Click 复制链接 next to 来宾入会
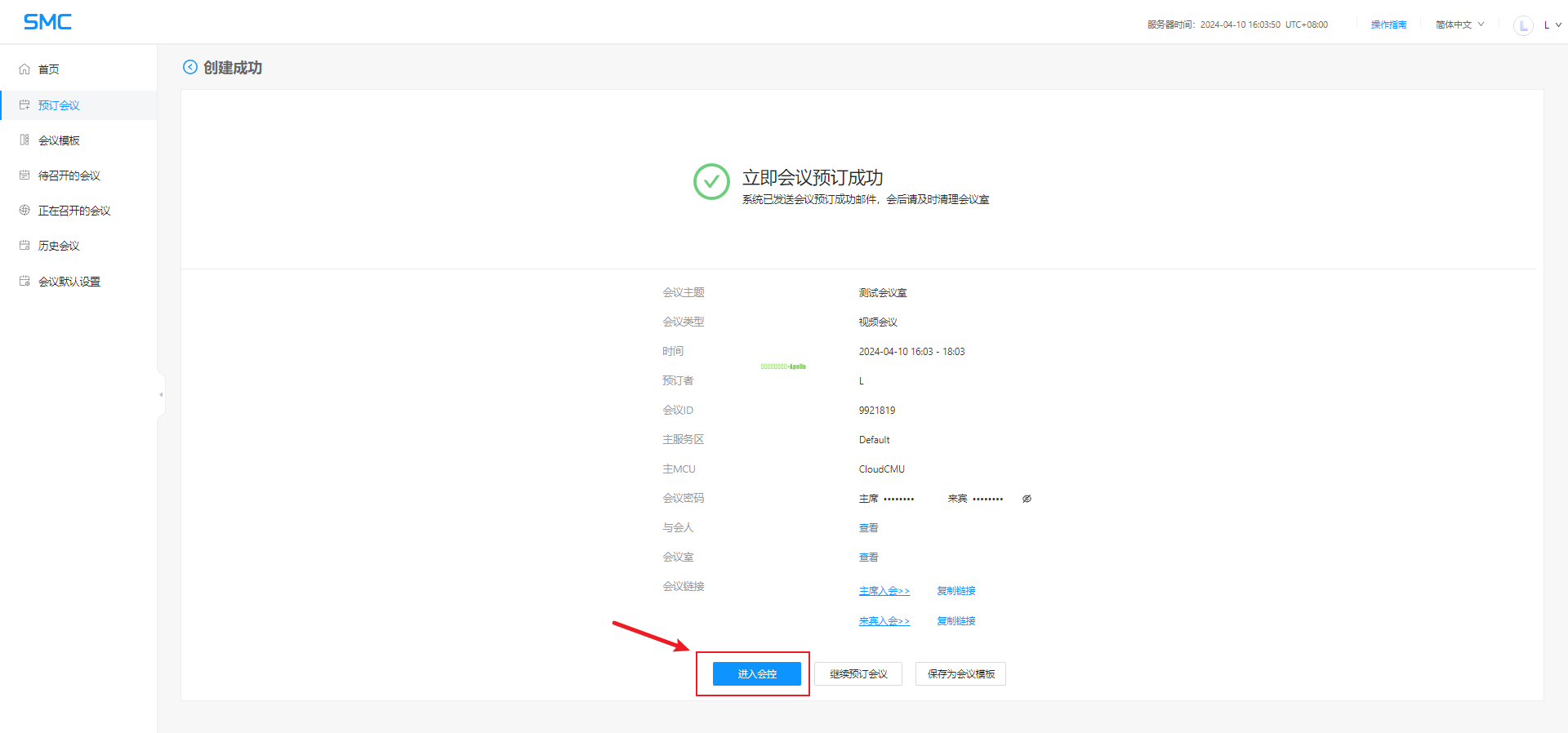This screenshot has height=733, width=1568. coord(955,621)
